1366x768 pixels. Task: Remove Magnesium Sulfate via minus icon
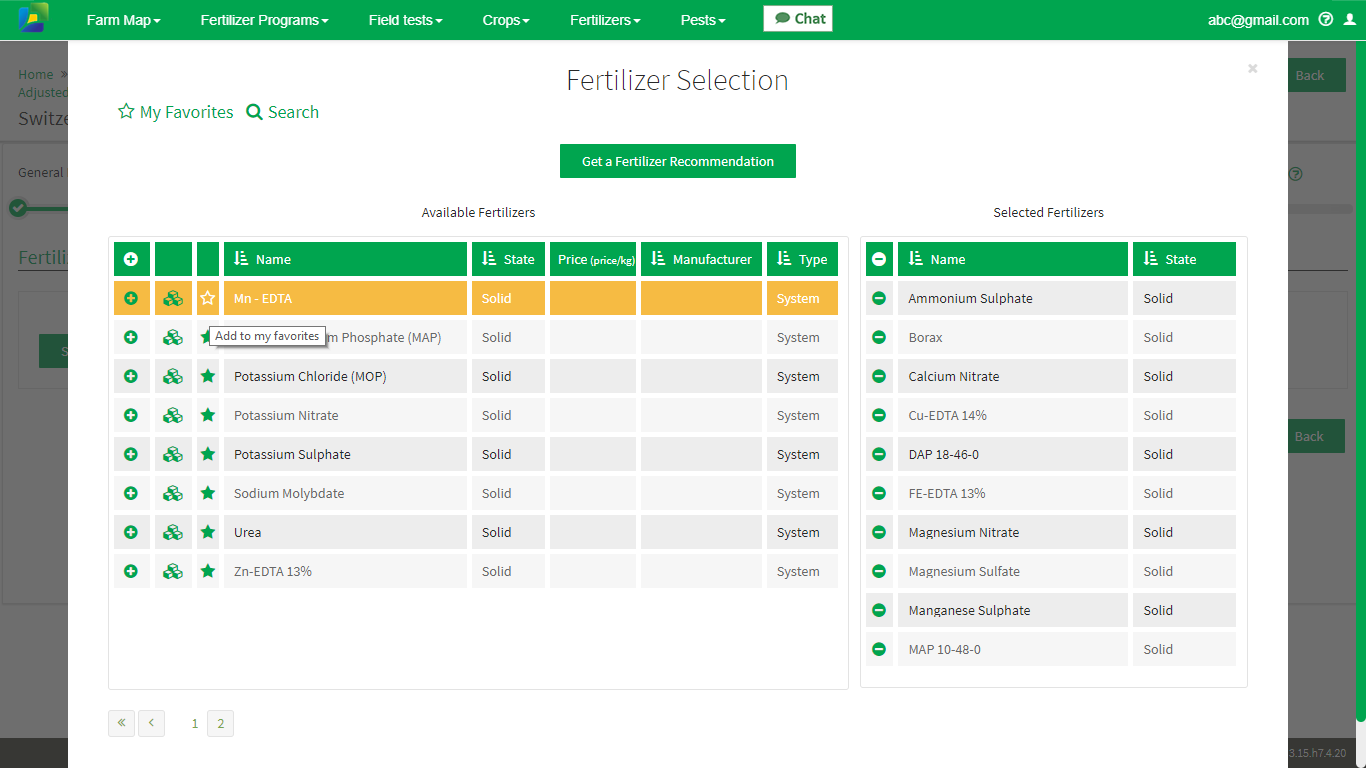pos(879,571)
